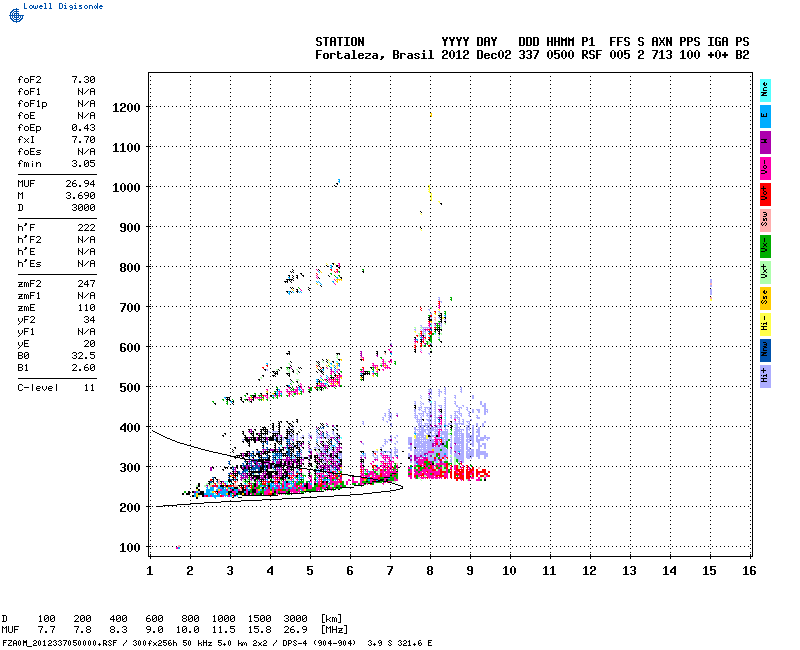The image size is (800, 650).
Task: Select the Vo- magenta legend swatch
Action: (765, 168)
